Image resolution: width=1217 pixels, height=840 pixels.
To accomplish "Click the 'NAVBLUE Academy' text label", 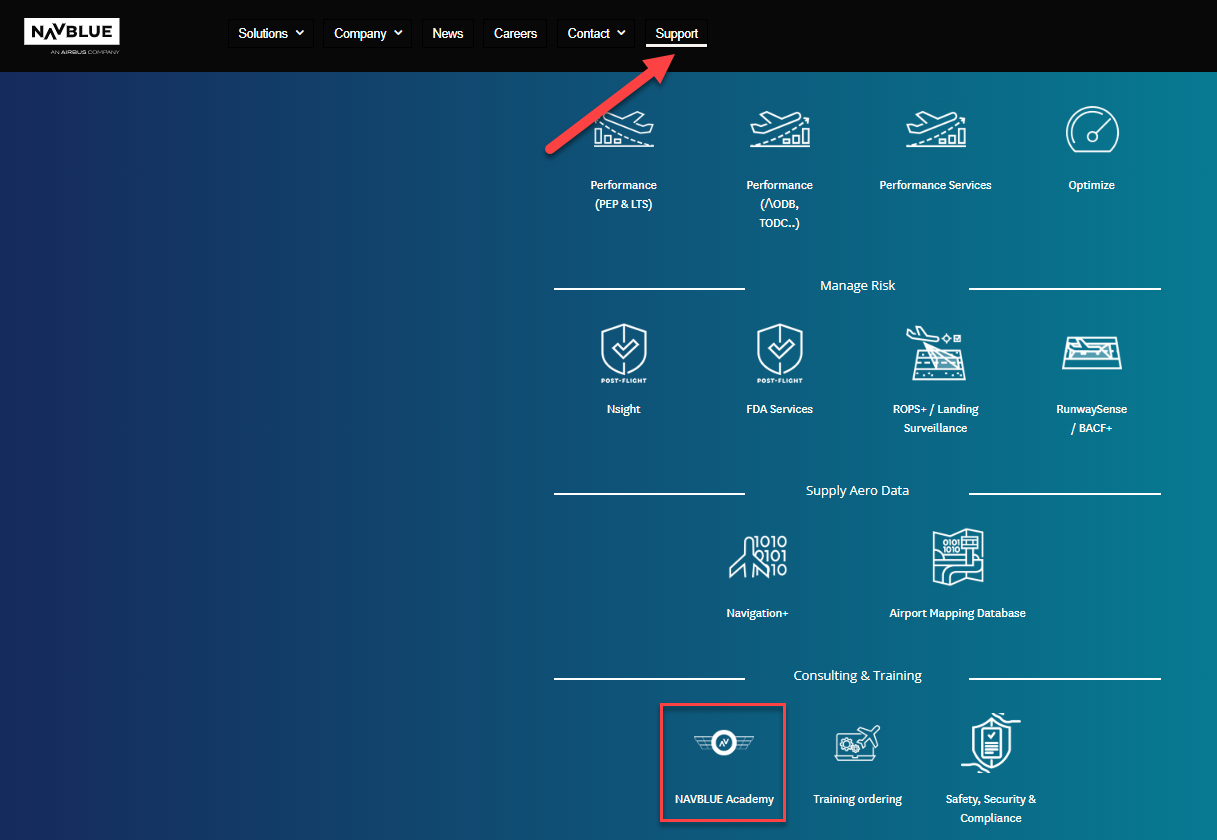I will 724,799.
